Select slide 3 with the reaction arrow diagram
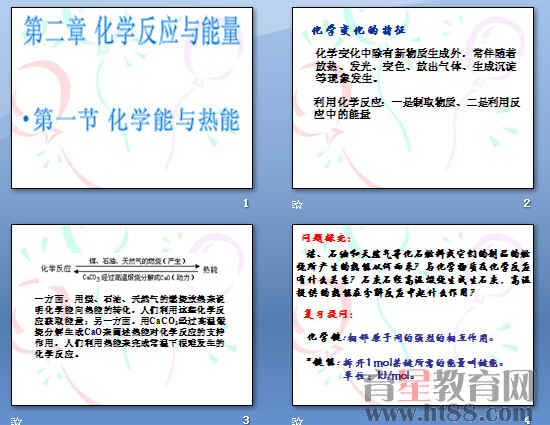The height and width of the screenshot is (425, 550). pyautogui.click(x=132, y=315)
